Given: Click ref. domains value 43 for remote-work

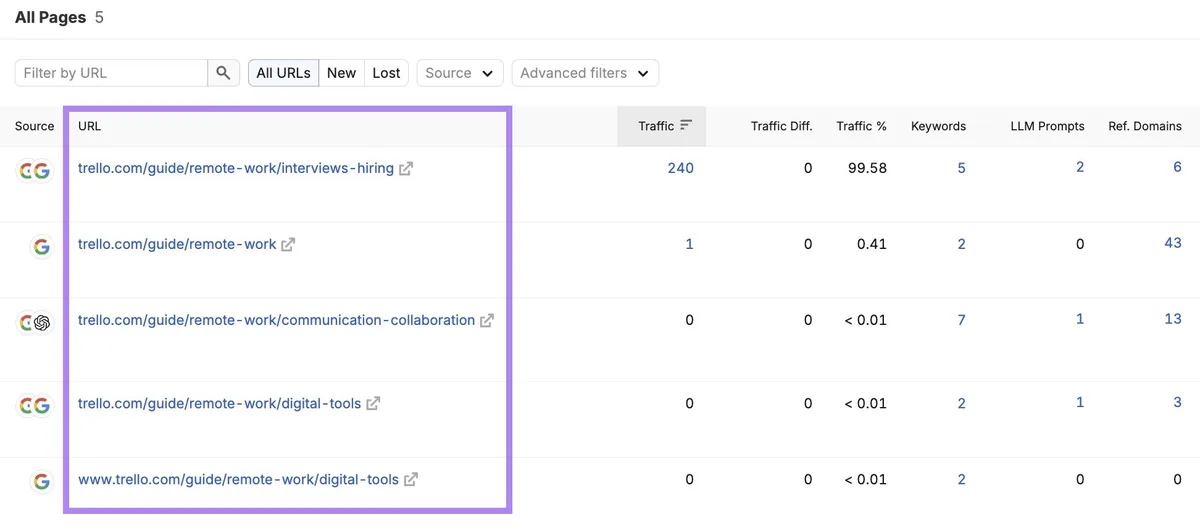Looking at the screenshot, I should [x=1173, y=243].
